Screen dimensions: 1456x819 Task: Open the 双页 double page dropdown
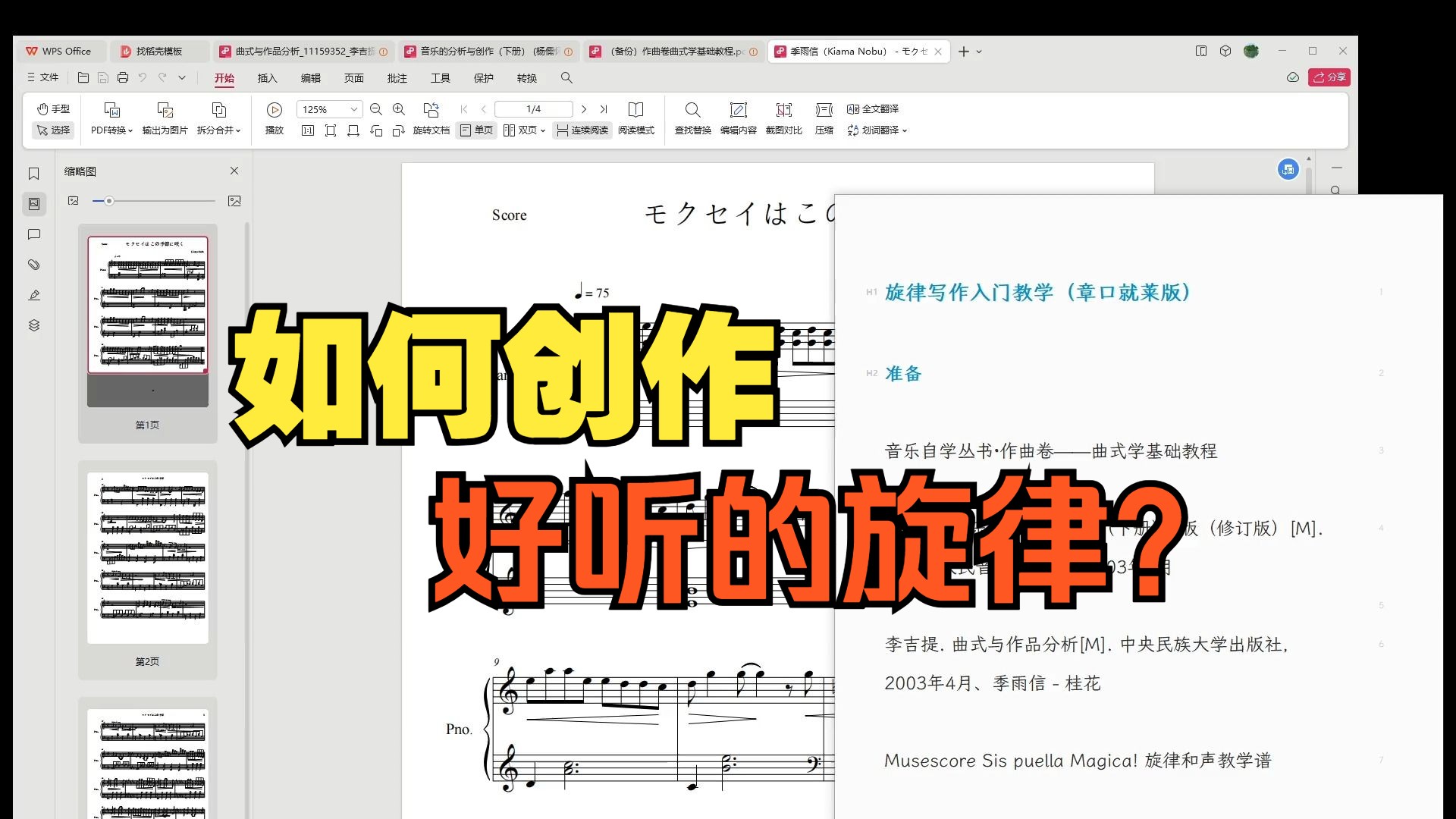click(x=525, y=130)
